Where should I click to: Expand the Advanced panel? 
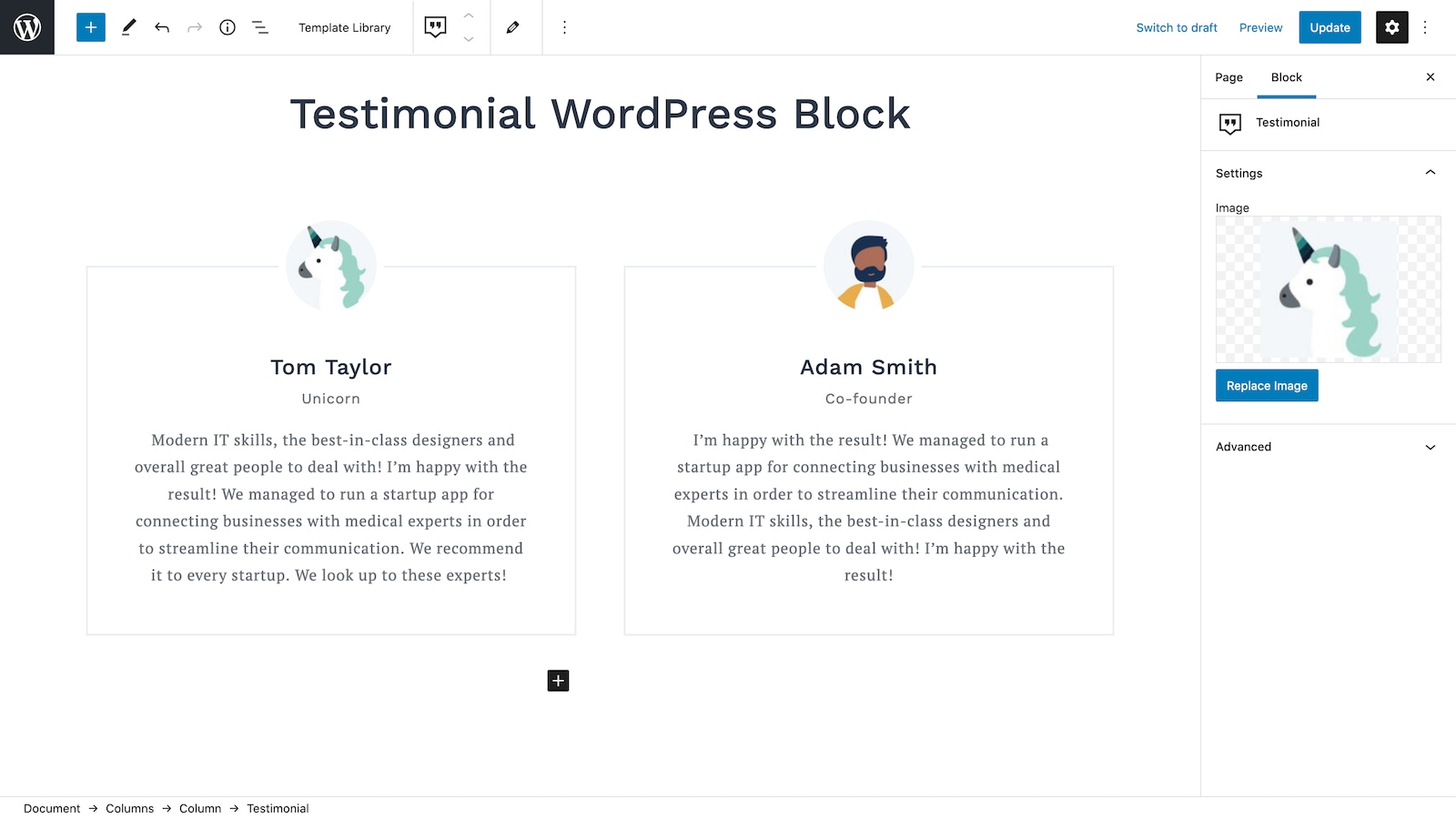pos(1329,447)
